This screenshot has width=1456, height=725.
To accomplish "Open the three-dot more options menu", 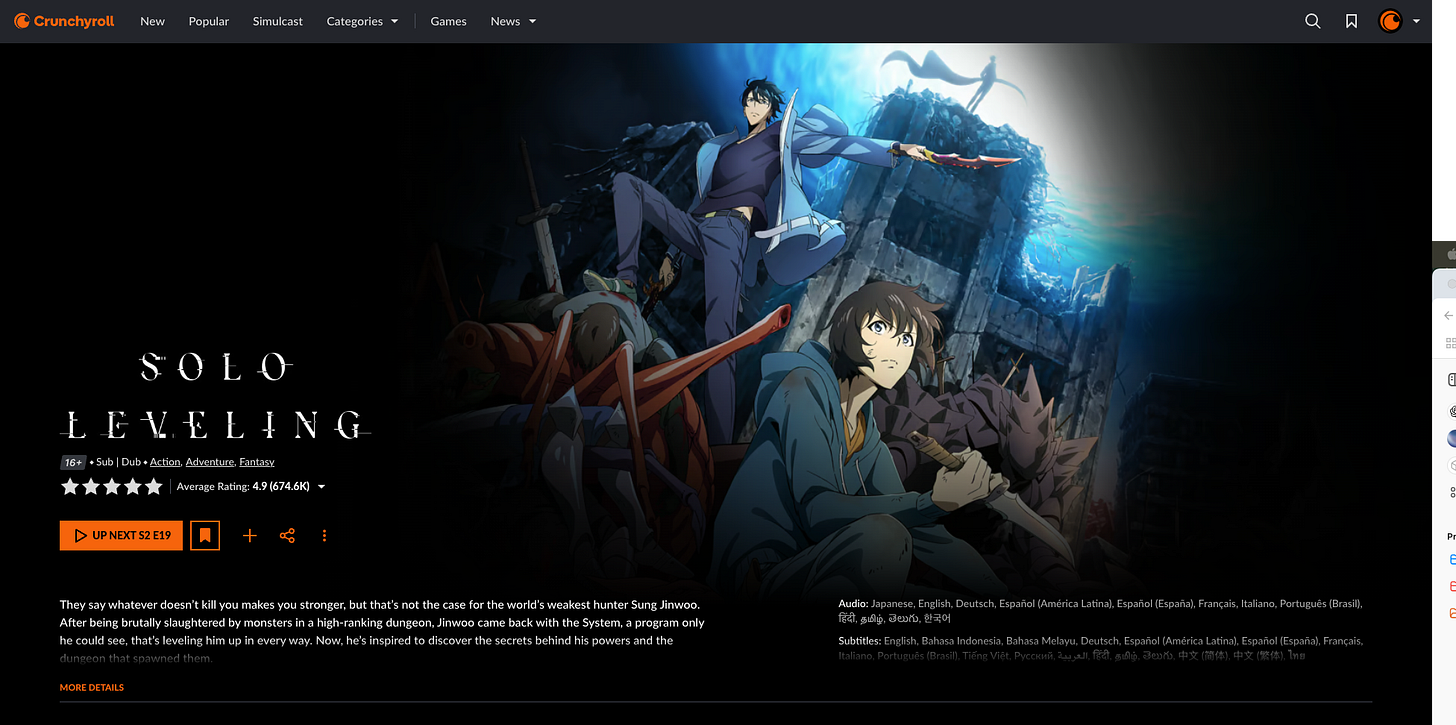I will (324, 536).
